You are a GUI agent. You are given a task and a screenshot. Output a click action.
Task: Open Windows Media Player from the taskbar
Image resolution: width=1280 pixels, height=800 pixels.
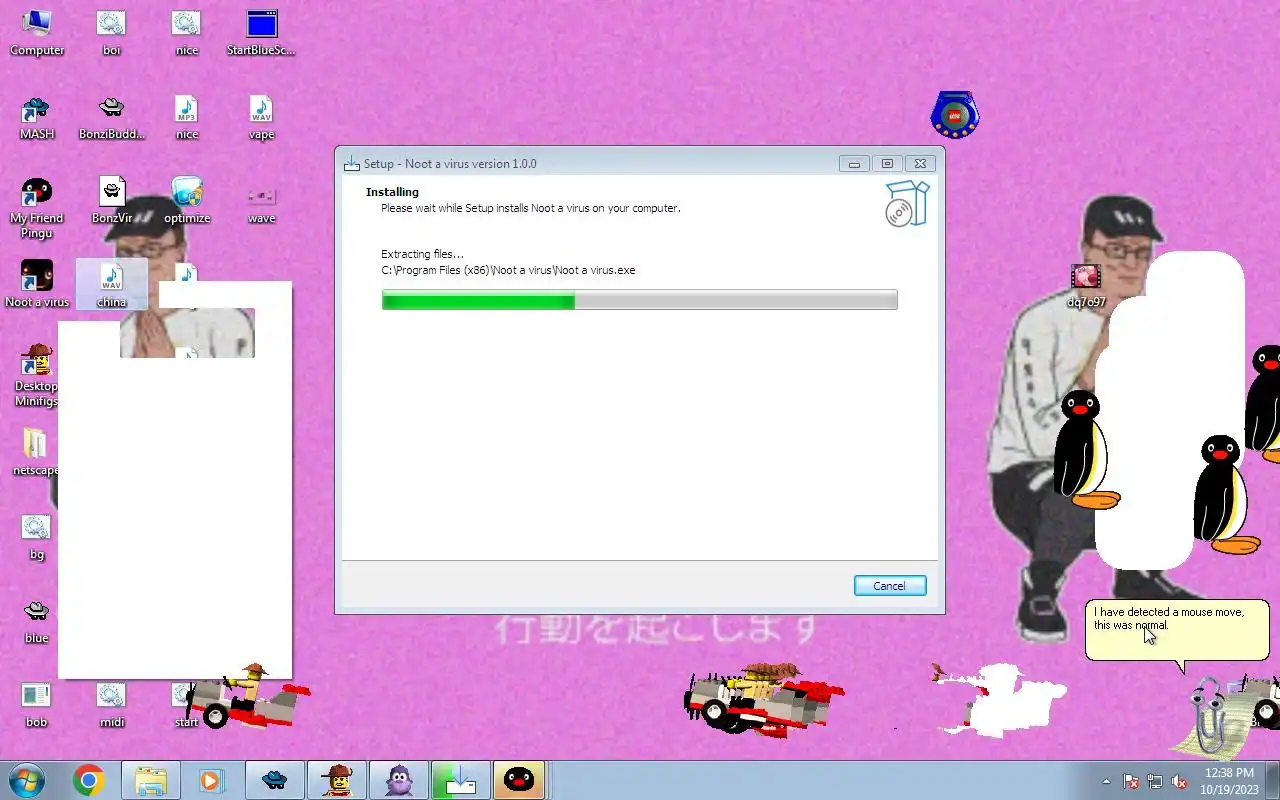[211, 780]
